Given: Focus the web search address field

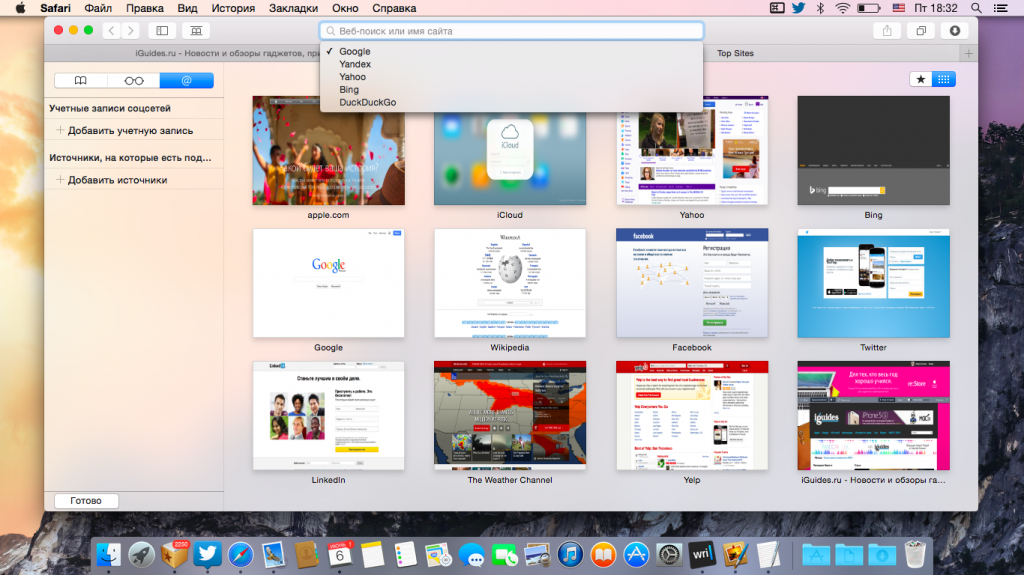Looking at the screenshot, I should (511, 31).
